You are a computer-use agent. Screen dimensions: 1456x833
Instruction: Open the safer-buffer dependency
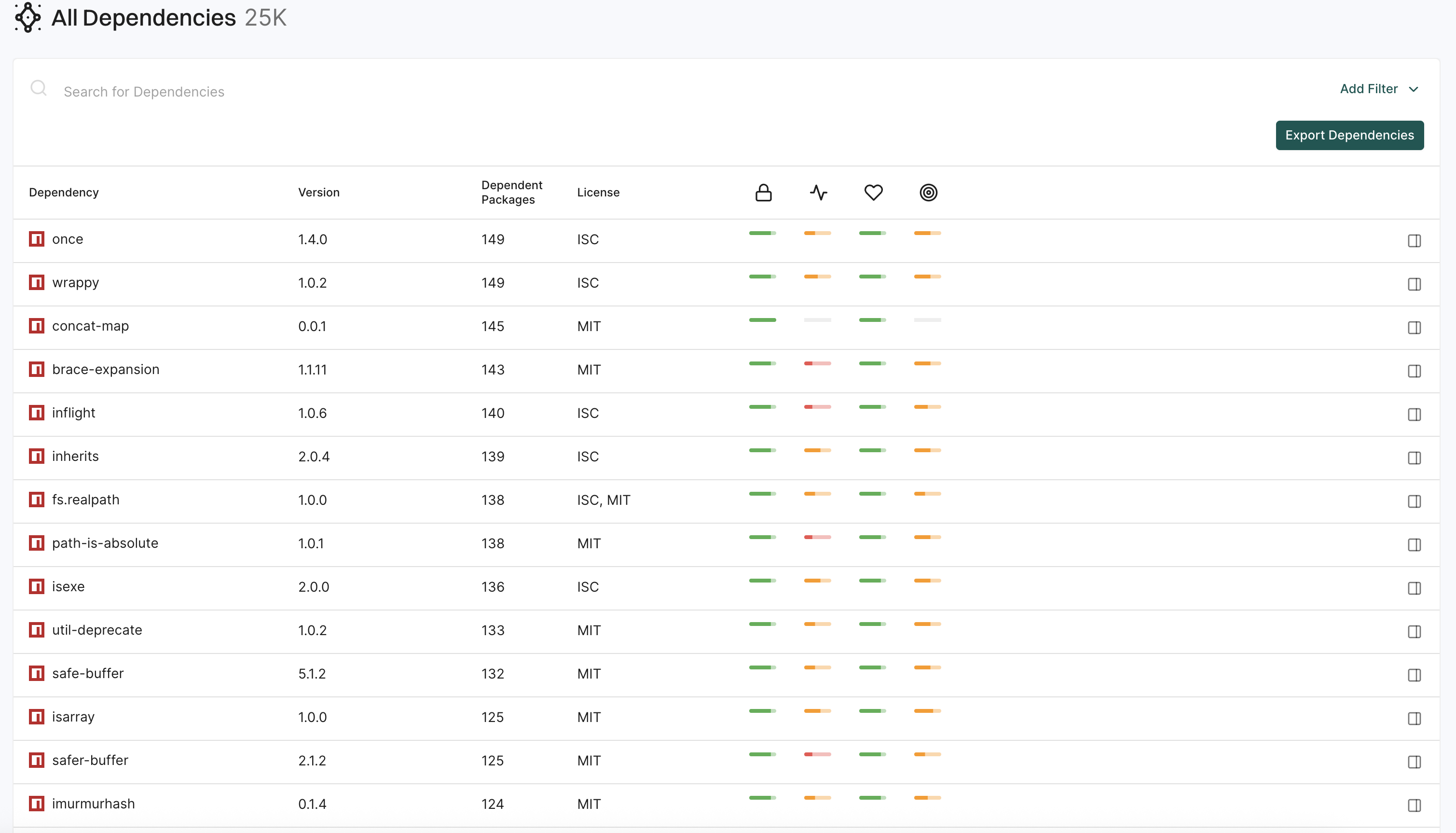90,760
